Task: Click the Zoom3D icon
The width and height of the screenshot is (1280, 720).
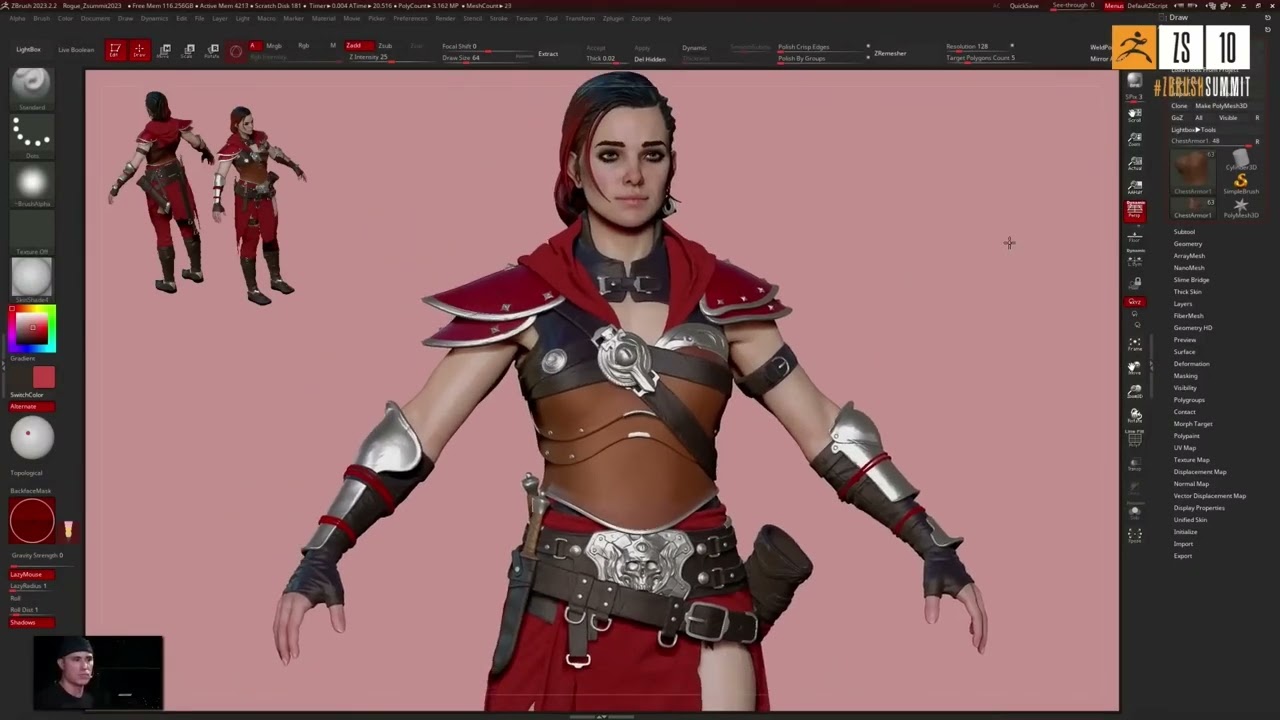Action: point(1134,392)
